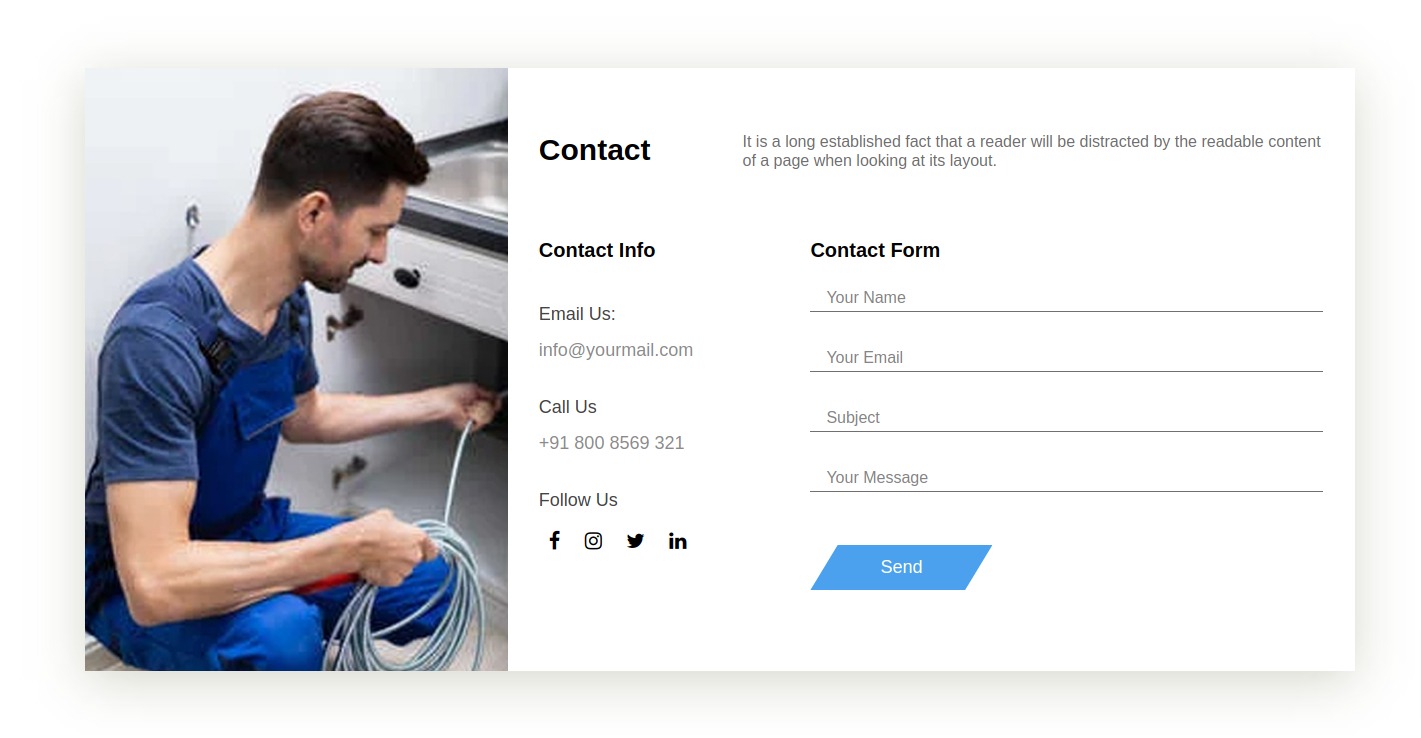Click the underline beneath Your Message field

[1066, 491]
